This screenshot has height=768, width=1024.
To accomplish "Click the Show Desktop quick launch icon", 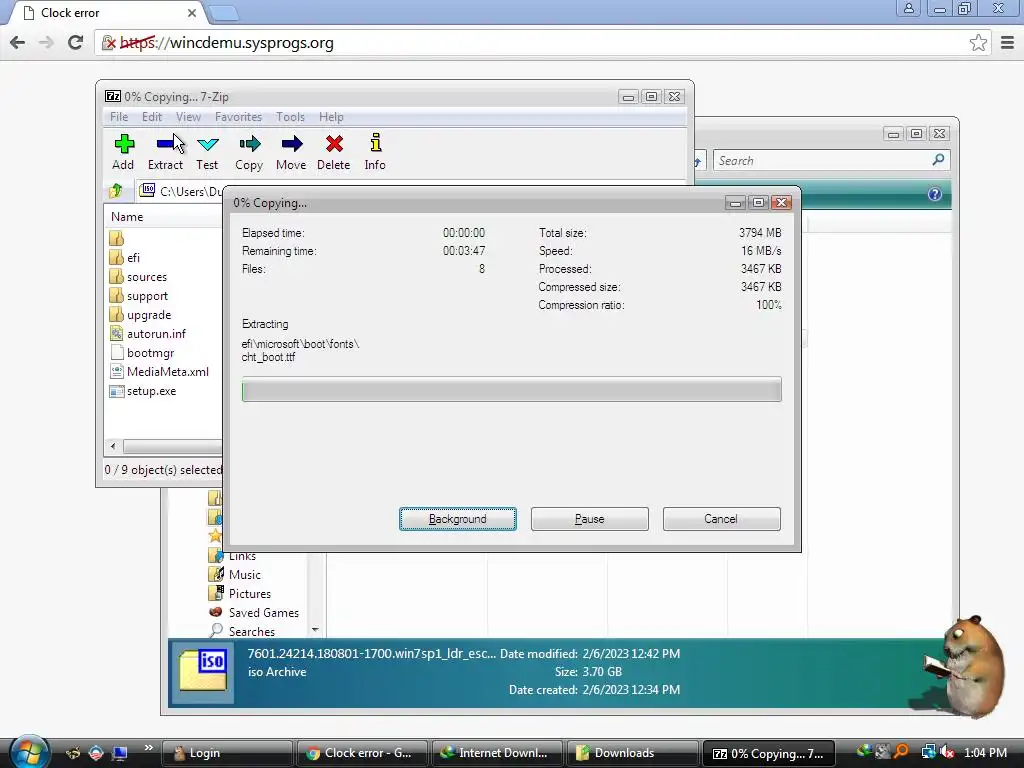I will (120, 753).
